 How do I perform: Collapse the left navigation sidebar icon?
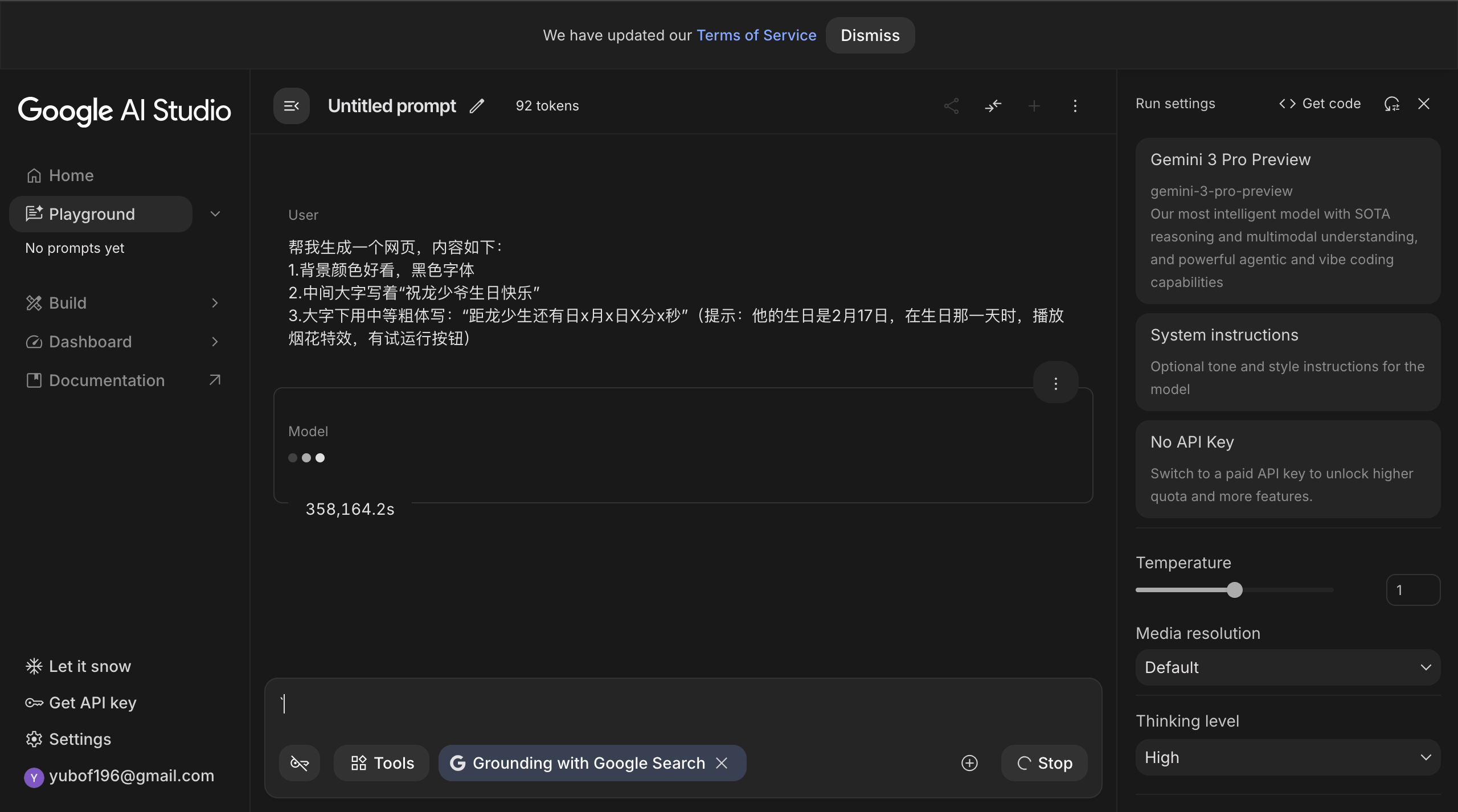click(291, 106)
